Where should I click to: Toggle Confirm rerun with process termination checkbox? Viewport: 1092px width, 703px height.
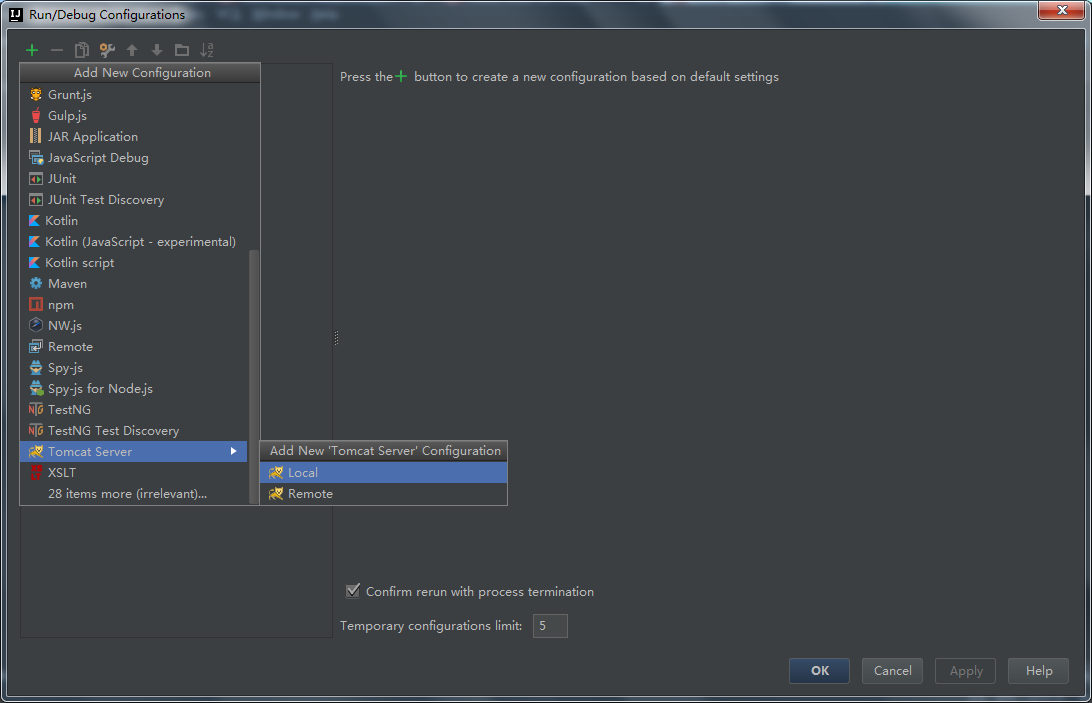[353, 591]
